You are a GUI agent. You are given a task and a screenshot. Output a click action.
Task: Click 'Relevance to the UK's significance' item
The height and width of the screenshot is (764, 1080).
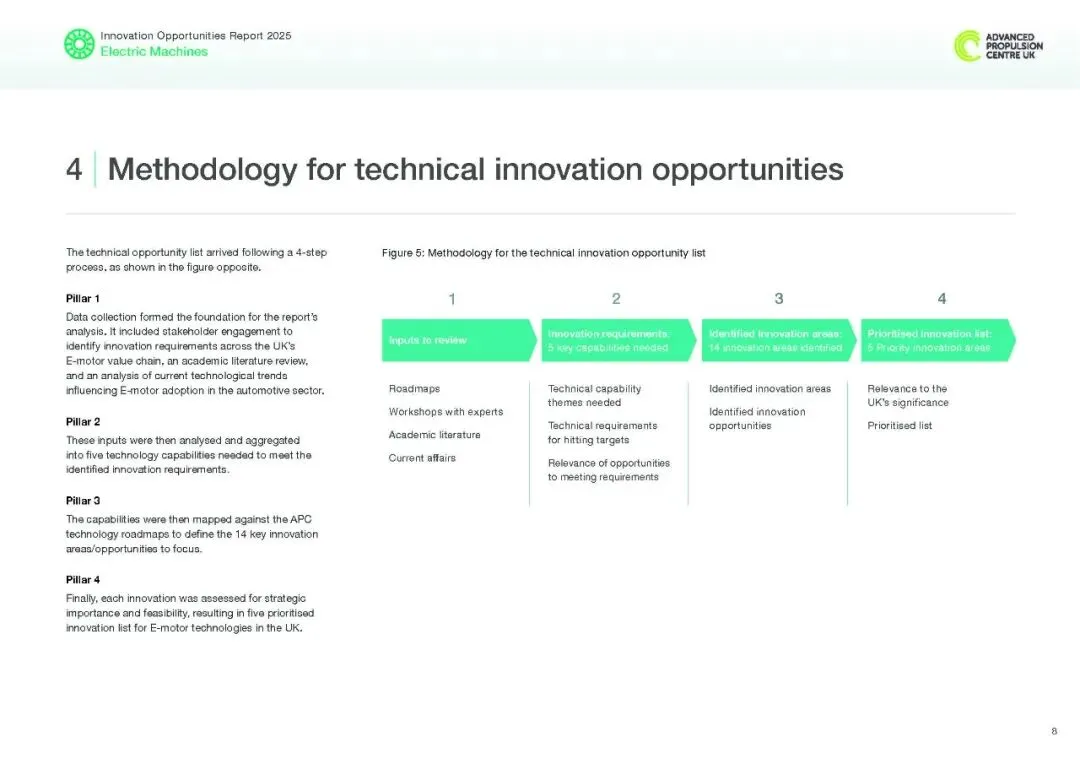click(908, 395)
